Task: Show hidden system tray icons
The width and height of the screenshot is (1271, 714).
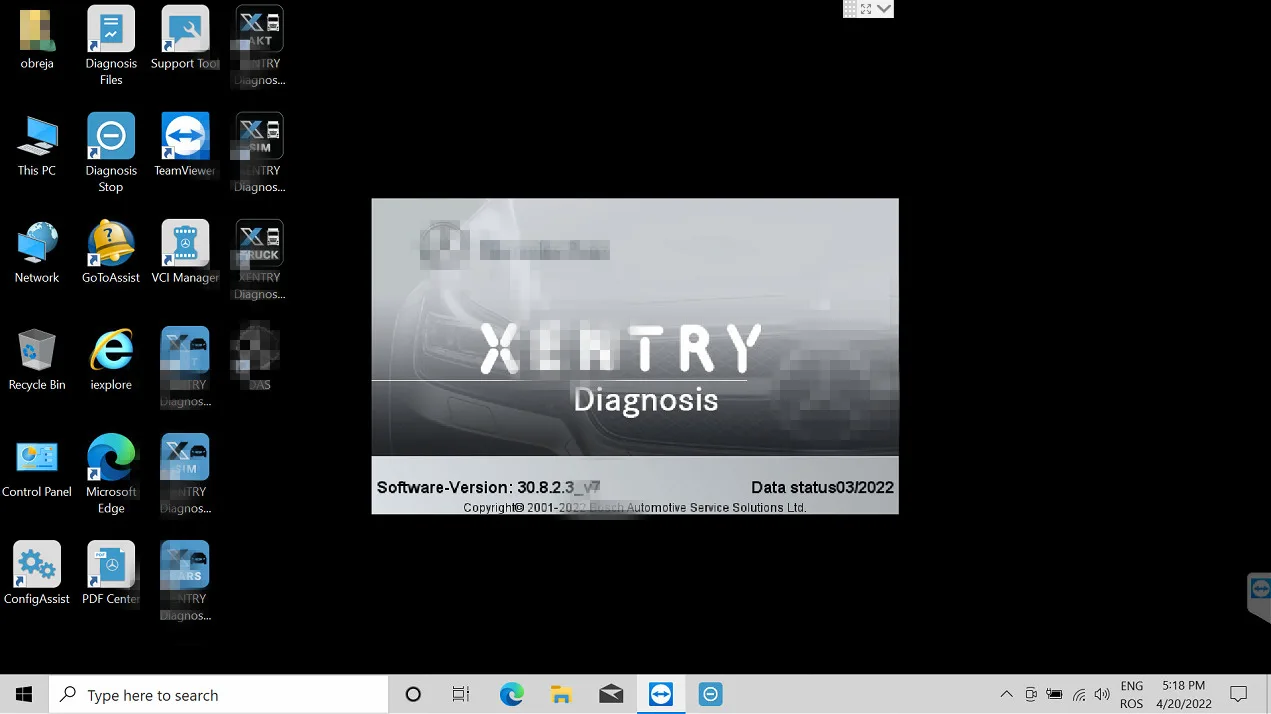Action: 1006,695
